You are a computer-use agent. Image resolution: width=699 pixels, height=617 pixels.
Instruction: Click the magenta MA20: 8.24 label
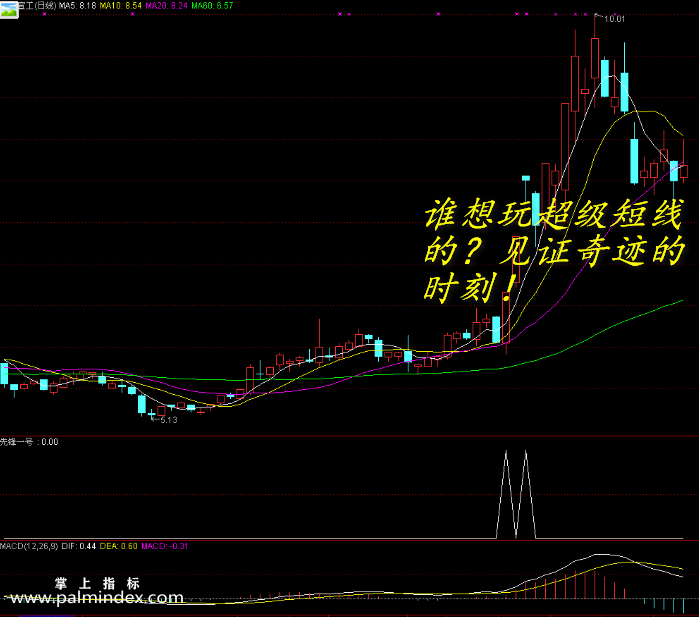pos(166,6)
